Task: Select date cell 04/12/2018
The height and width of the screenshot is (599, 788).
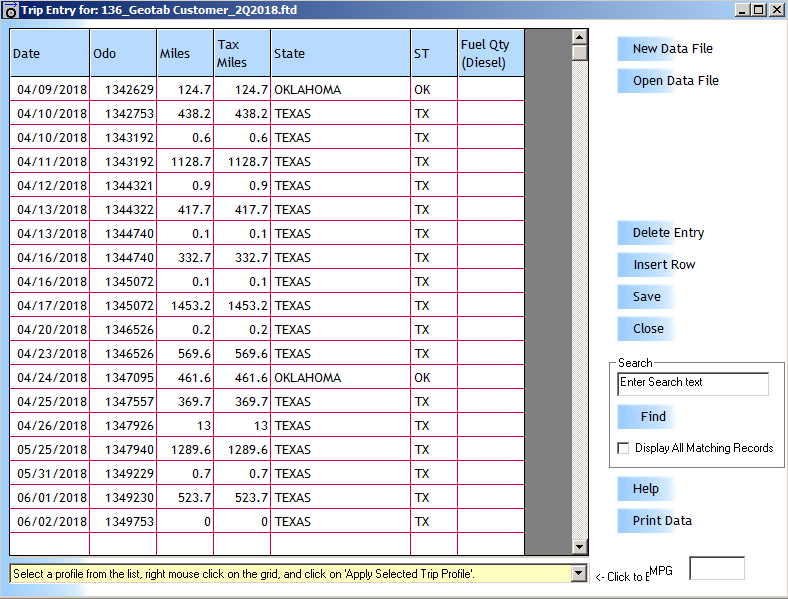Action: 50,185
